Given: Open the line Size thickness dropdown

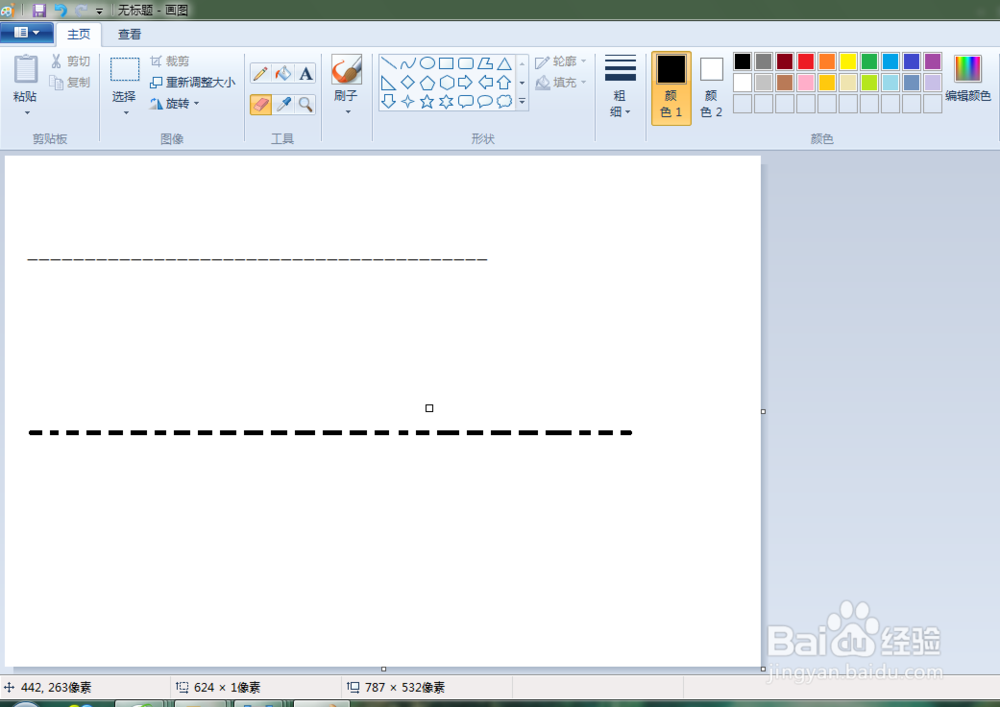Looking at the screenshot, I should click(x=620, y=87).
